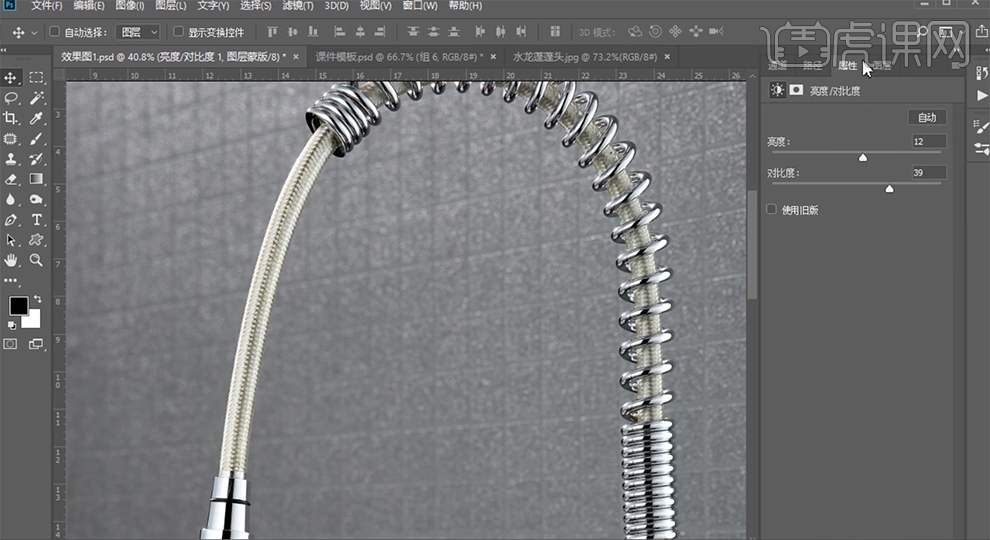990x540 pixels.
Task: Select the Lasso tool
Action: (x=11, y=98)
